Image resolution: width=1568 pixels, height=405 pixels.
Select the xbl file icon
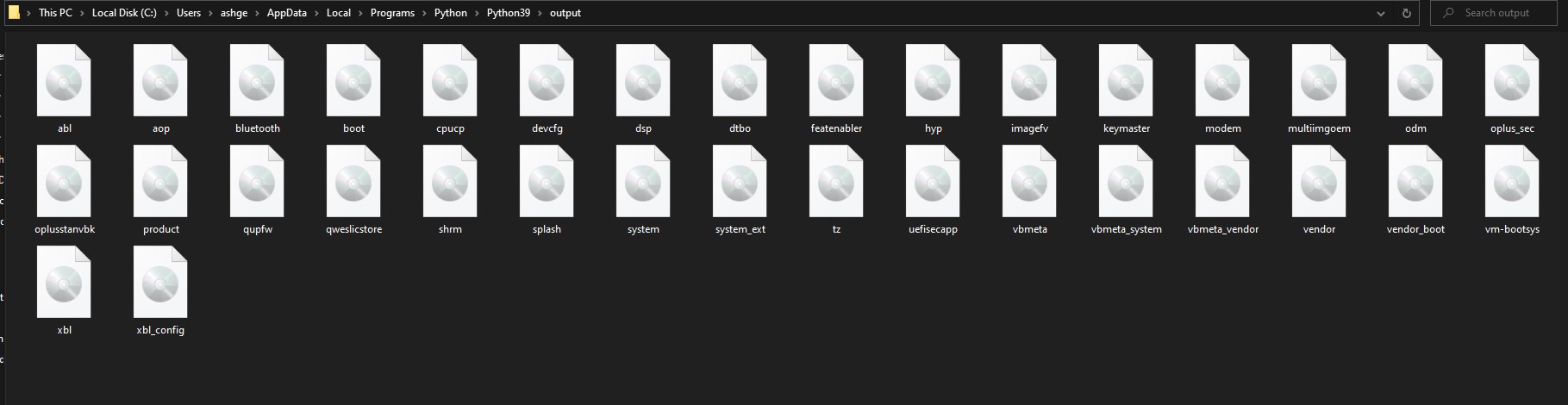[64, 283]
